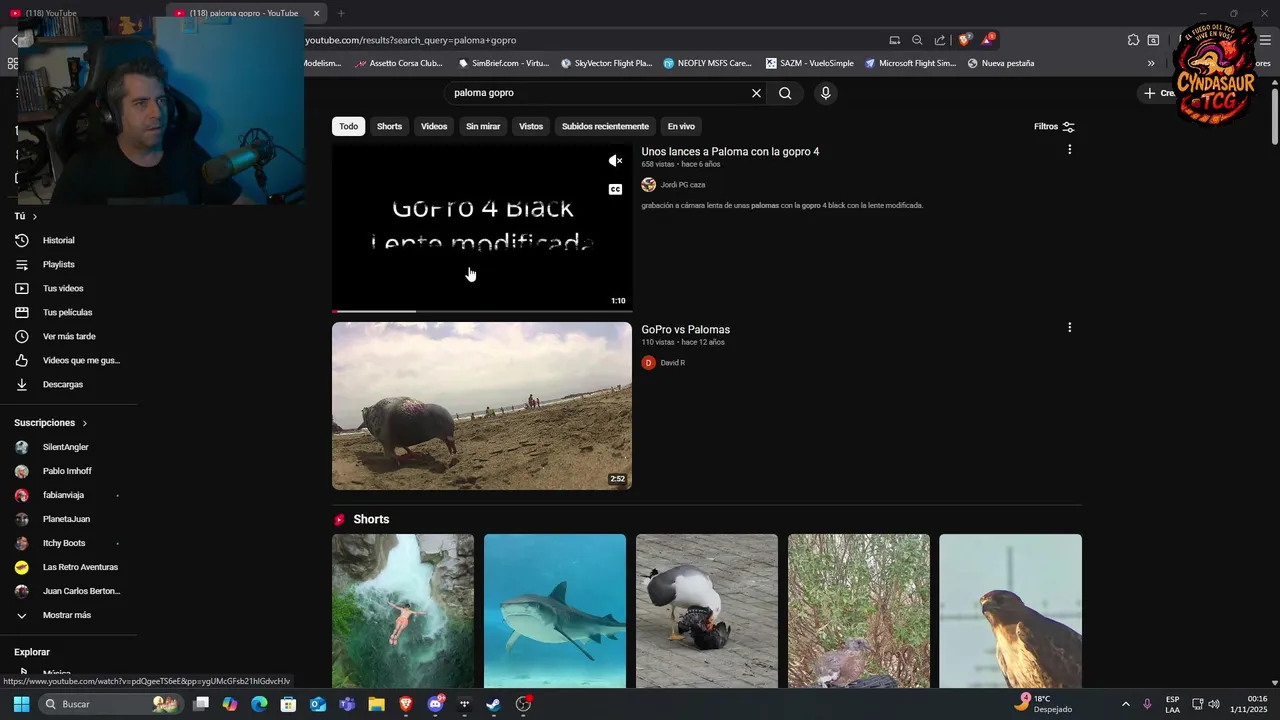1280x720 pixels.
Task: Open the zoom-out magnifier in address bar
Action: (917, 40)
